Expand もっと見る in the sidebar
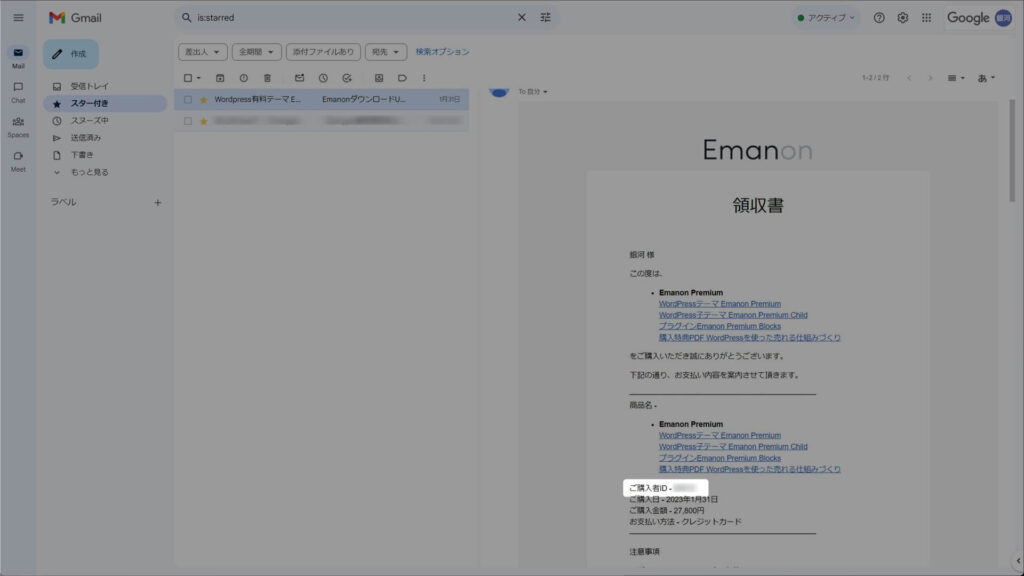The height and width of the screenshot is (576, 1024). pos(88,172)
